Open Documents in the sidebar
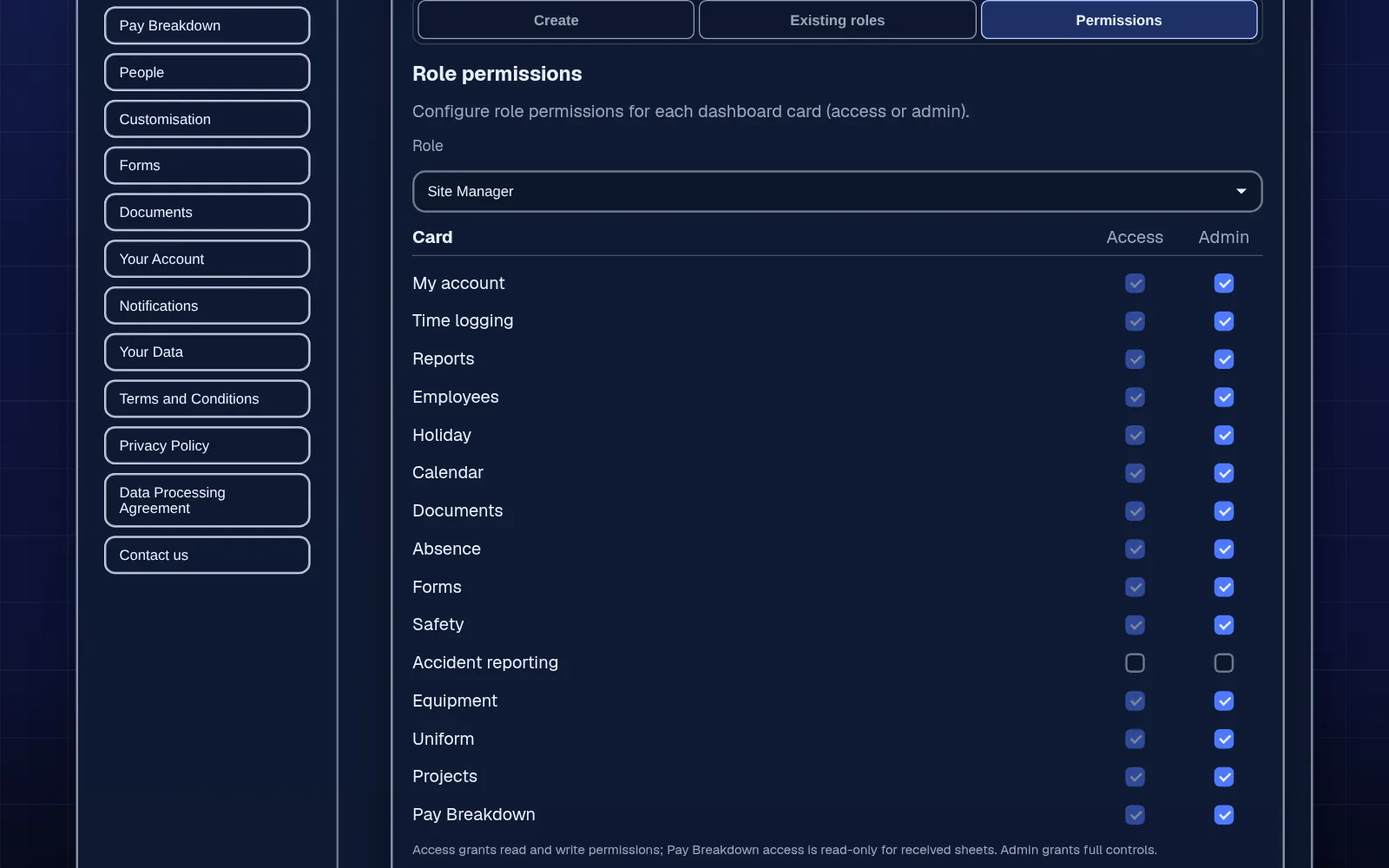 click(207, 212)
